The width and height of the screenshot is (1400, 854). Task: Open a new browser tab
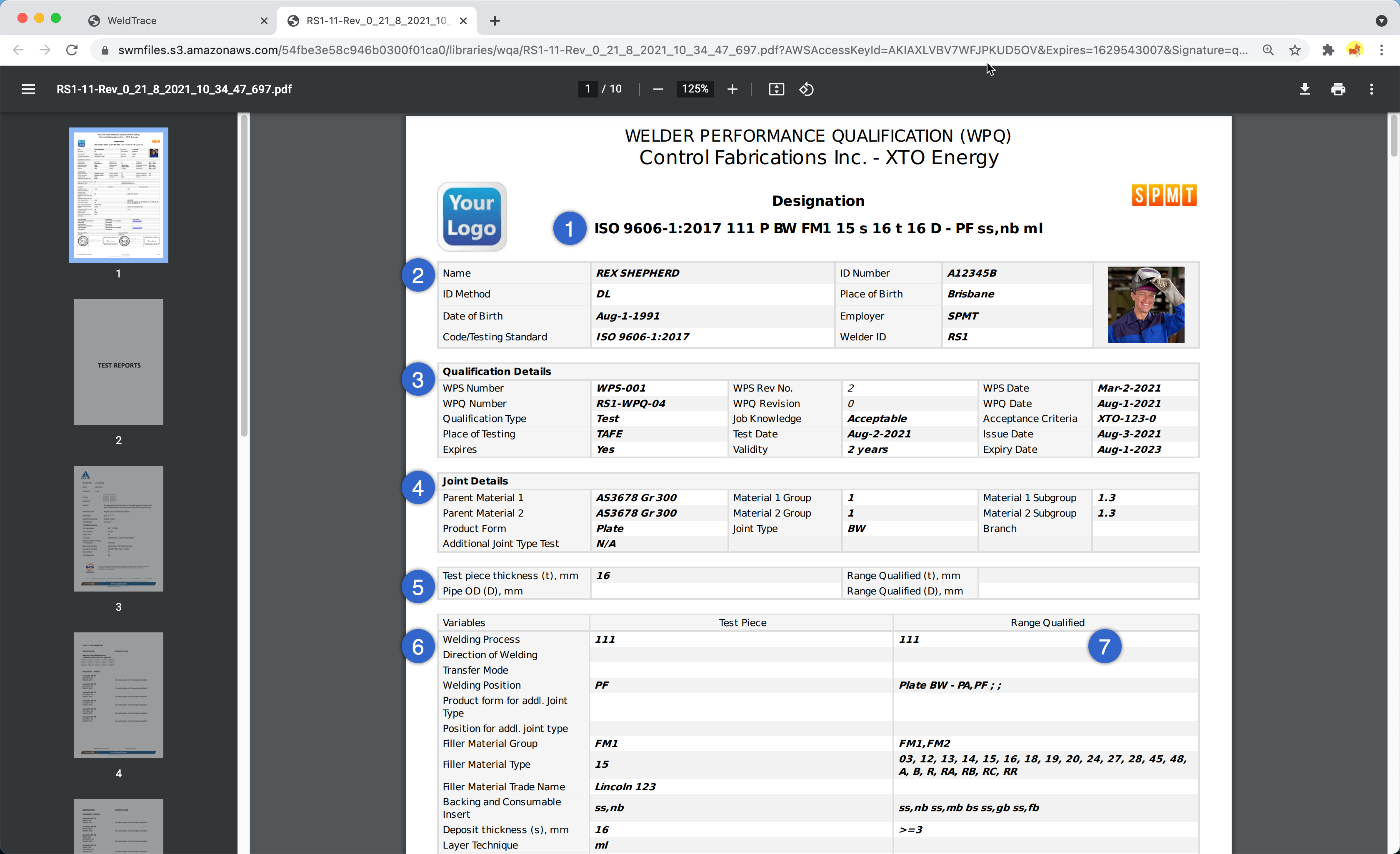tap(495, 21)
